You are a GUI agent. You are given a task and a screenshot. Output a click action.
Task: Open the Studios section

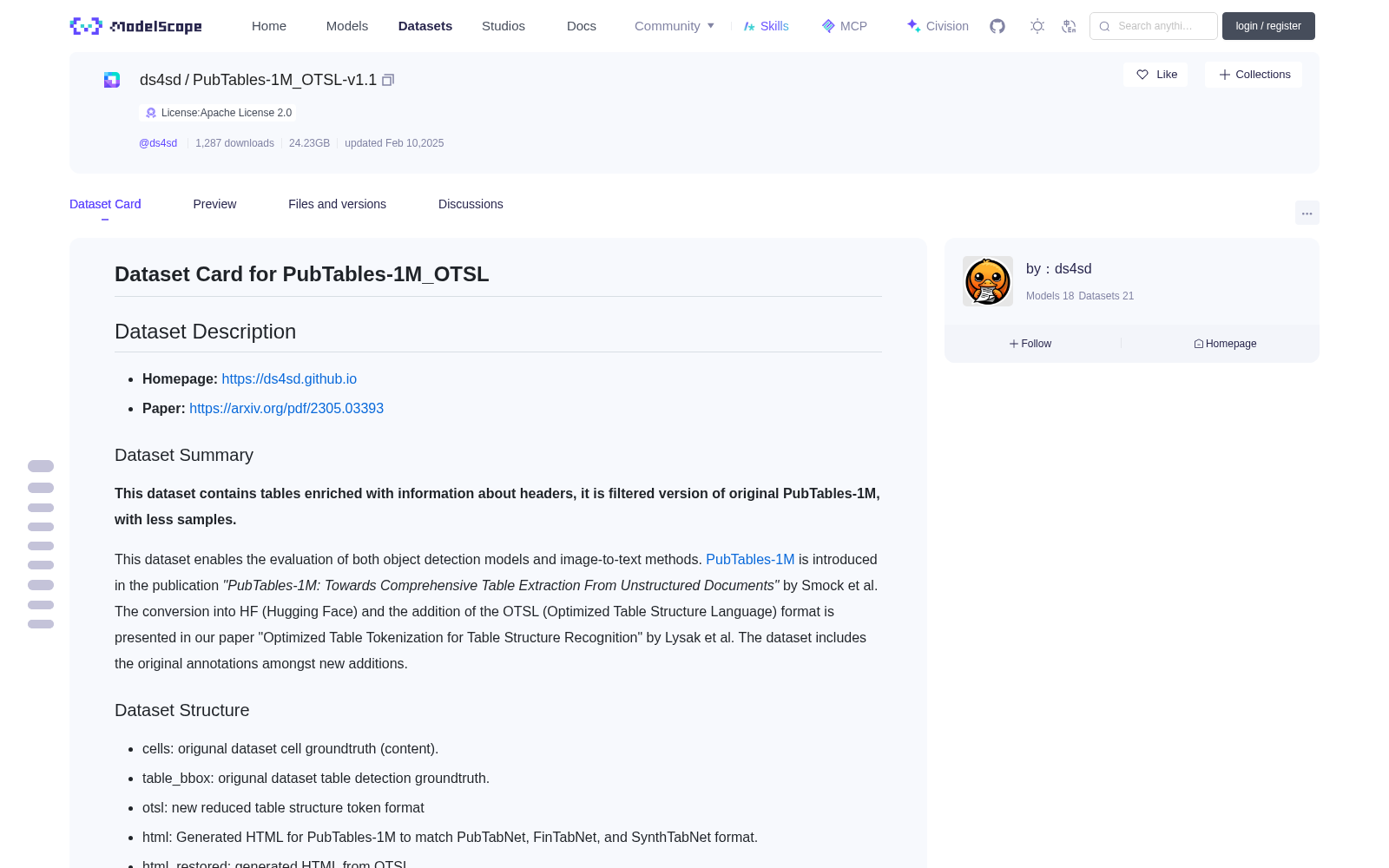pyautogui.click(x=504, y=26)
